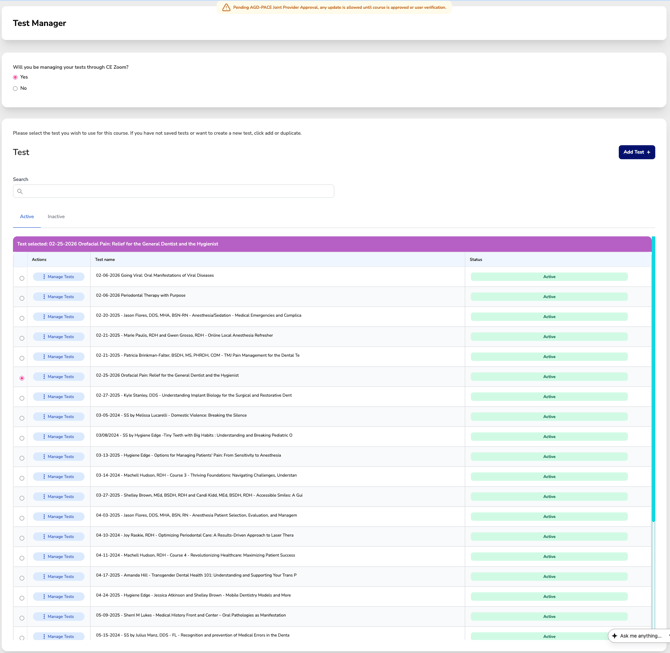Open Manage Tests for Domestic Violence test
Screen dimensions: 670x653
point(58,417)
